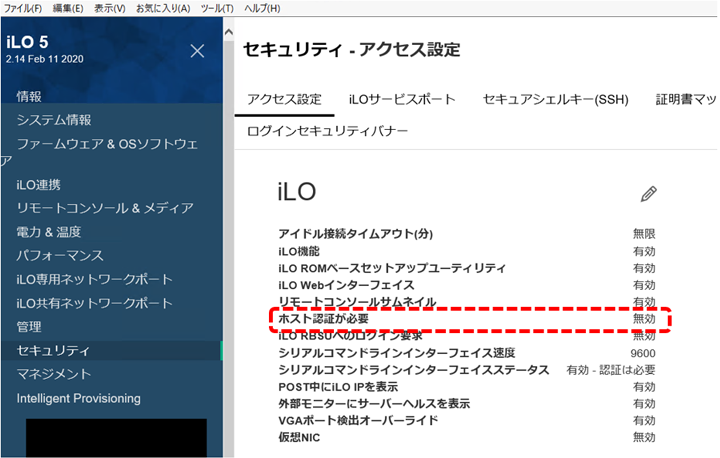Click the iLO Webインターフェイス row

click(x=467, y=285)
